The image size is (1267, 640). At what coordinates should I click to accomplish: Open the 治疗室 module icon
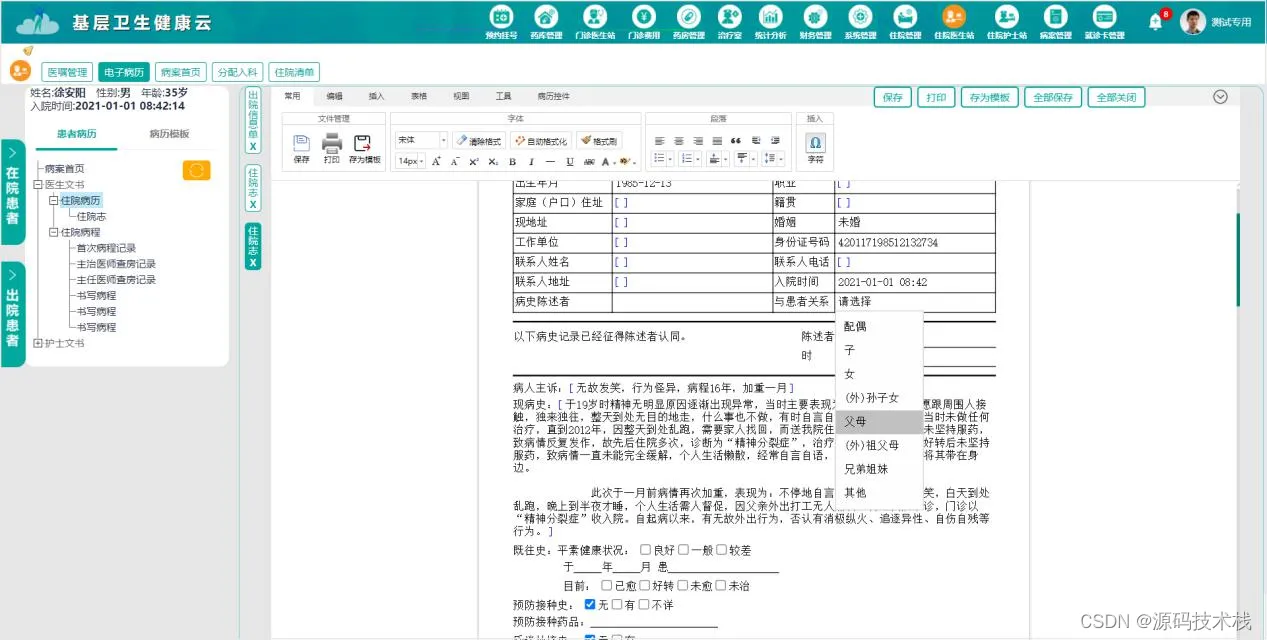click(x=730, y=17)
